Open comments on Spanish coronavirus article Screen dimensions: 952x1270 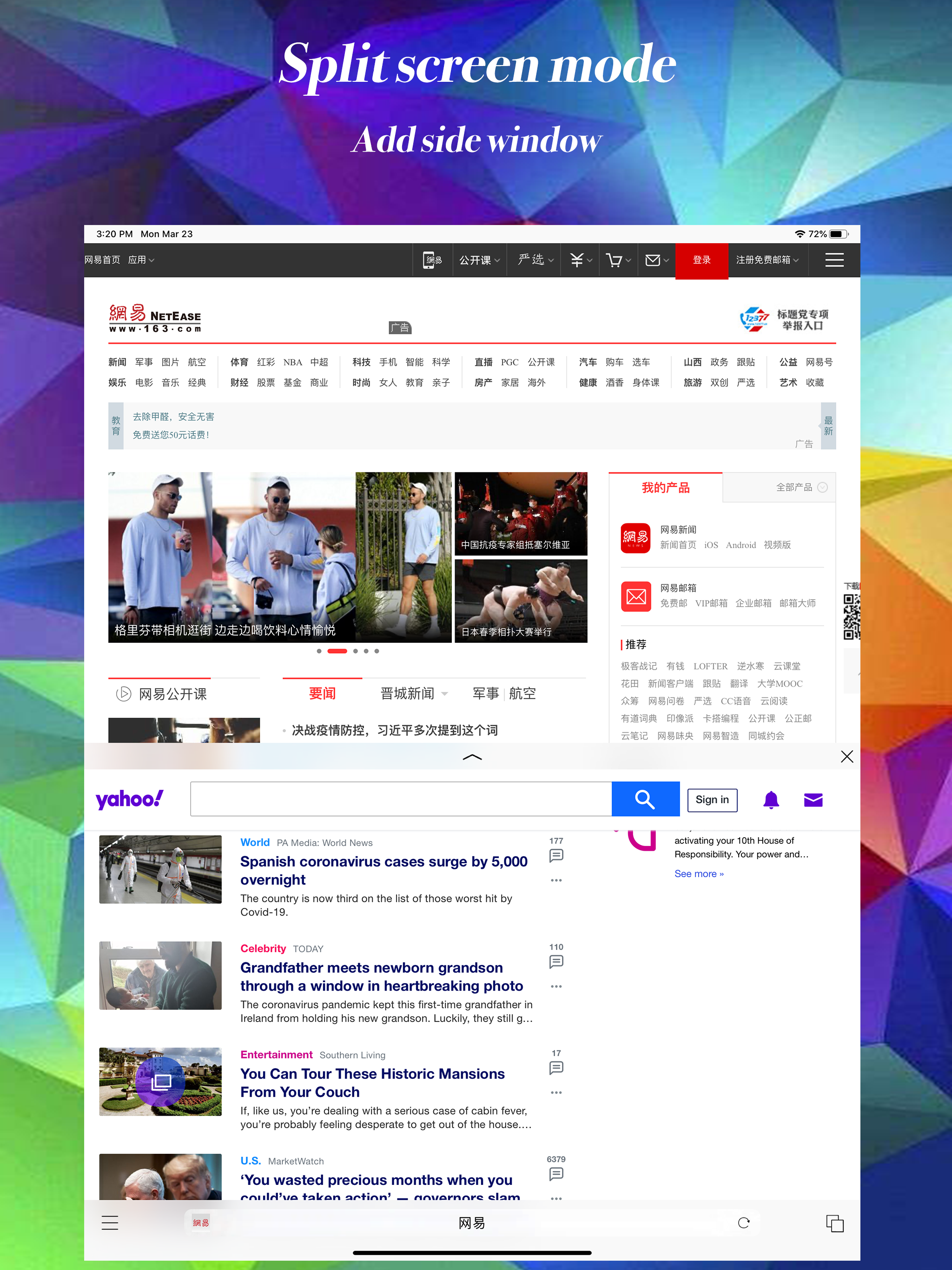click(x=556, y=855)
